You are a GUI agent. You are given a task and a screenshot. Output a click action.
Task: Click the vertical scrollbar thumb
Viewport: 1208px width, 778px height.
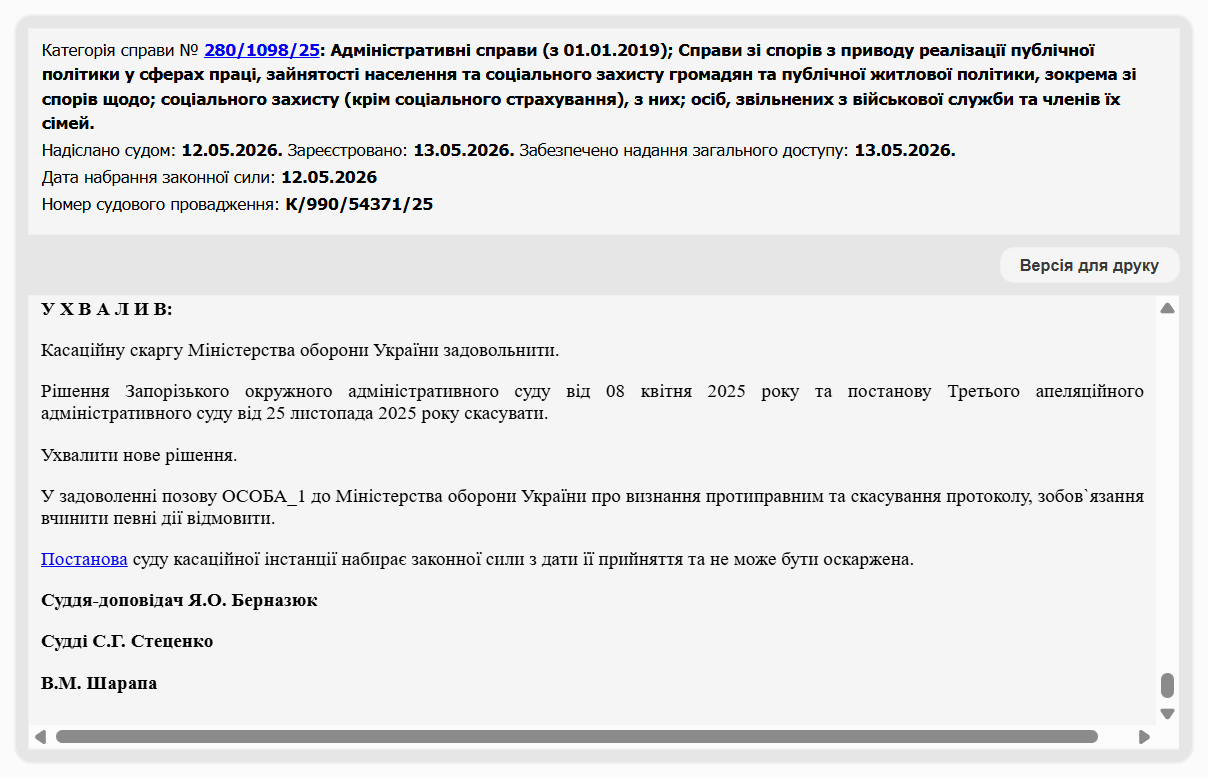(1167, 685)
